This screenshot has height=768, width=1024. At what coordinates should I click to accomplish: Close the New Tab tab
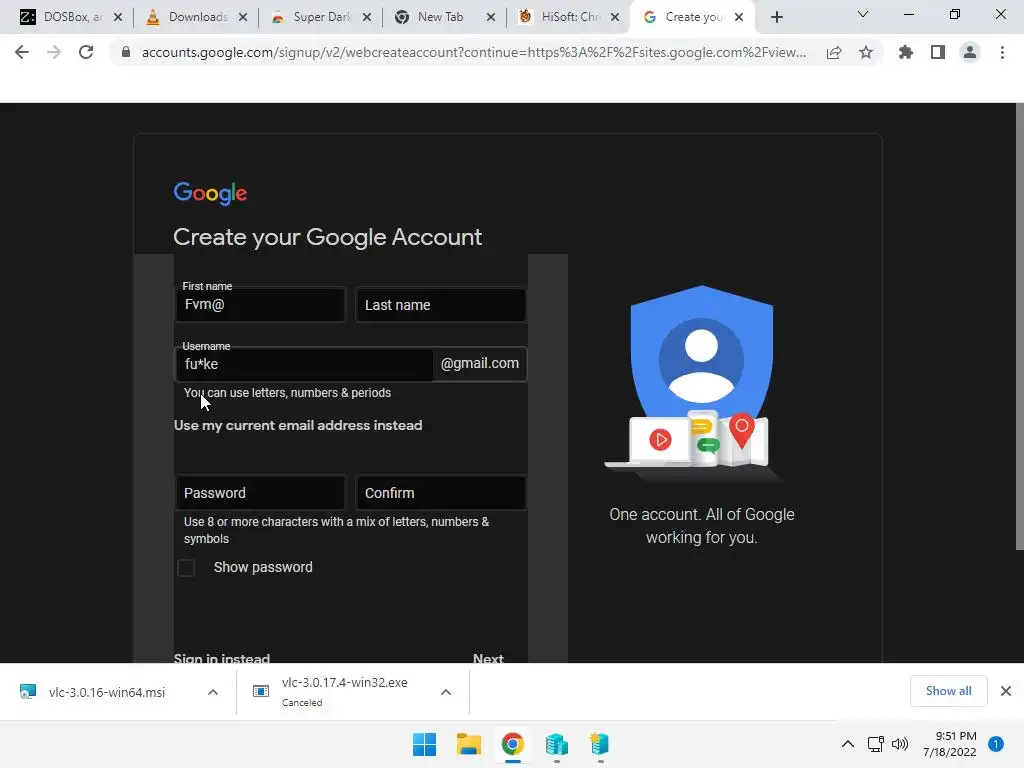pyautogui.click(x=491, y=17)
